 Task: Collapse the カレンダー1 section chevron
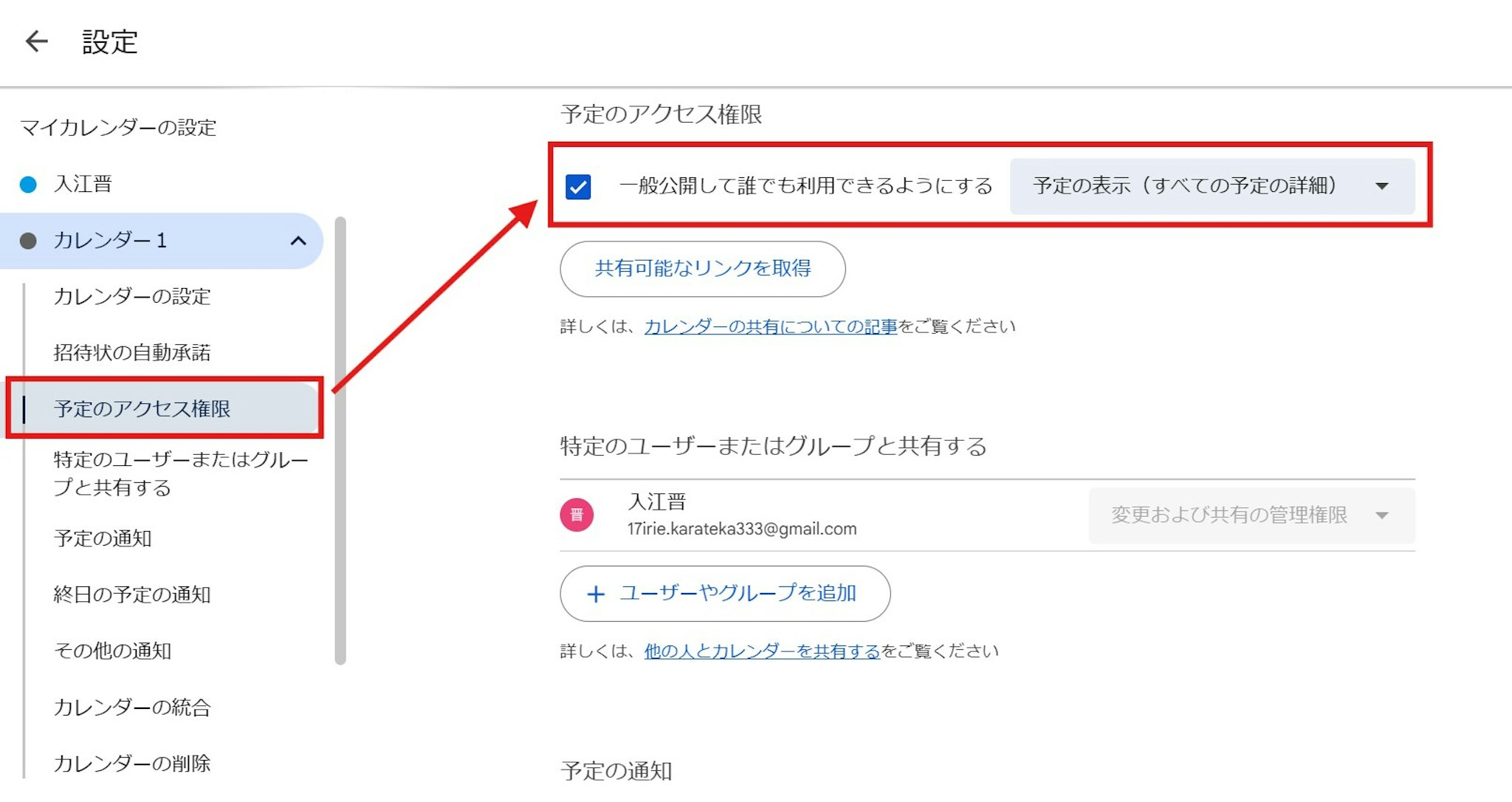point(298,241)
